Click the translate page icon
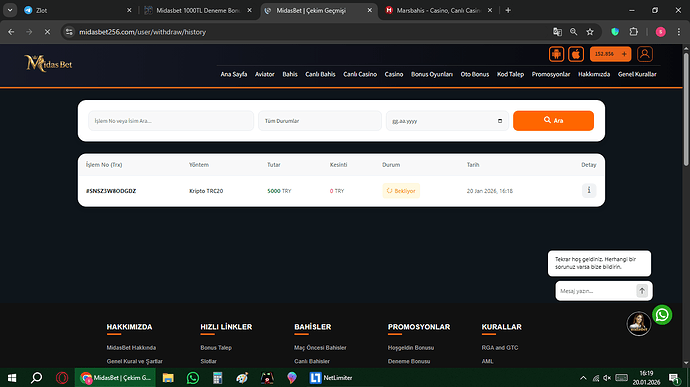 point(557,32)
